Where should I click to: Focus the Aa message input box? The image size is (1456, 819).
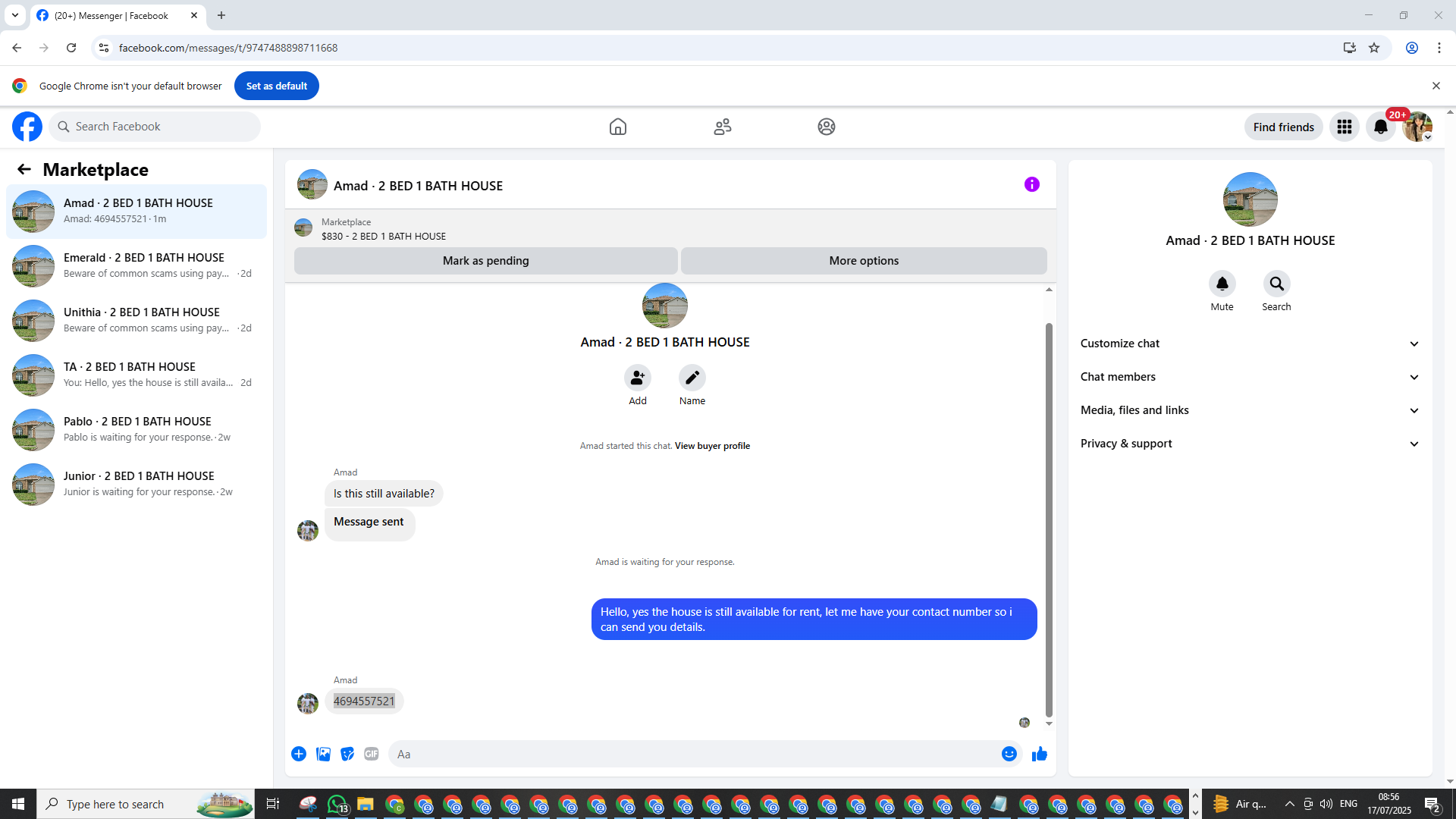(x=705, y=754)
